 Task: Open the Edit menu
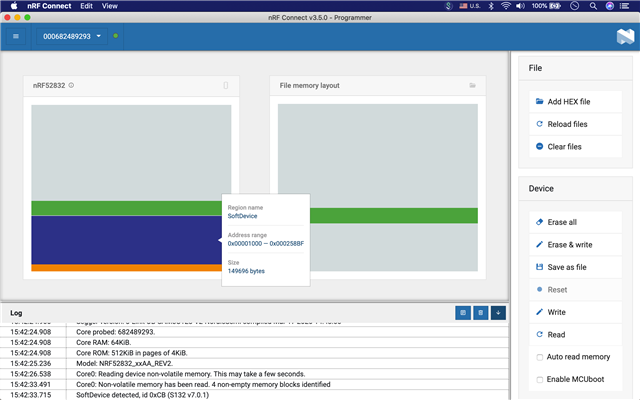[x=86, y=6]
